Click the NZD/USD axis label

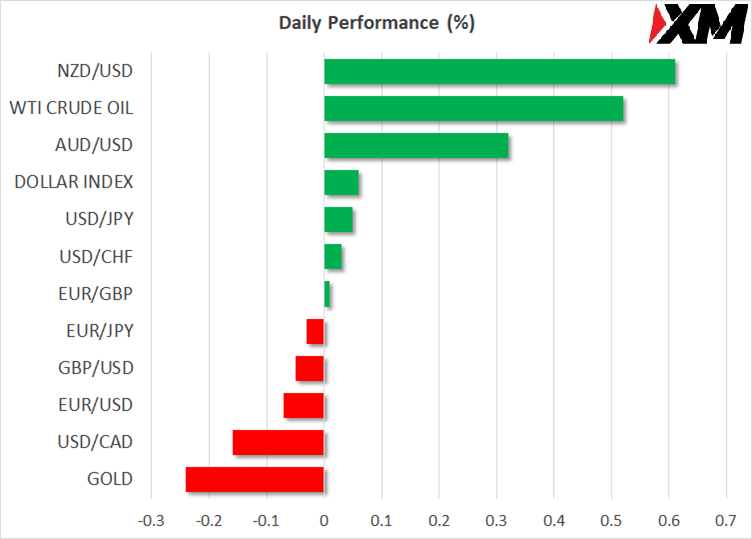[95, 71]
